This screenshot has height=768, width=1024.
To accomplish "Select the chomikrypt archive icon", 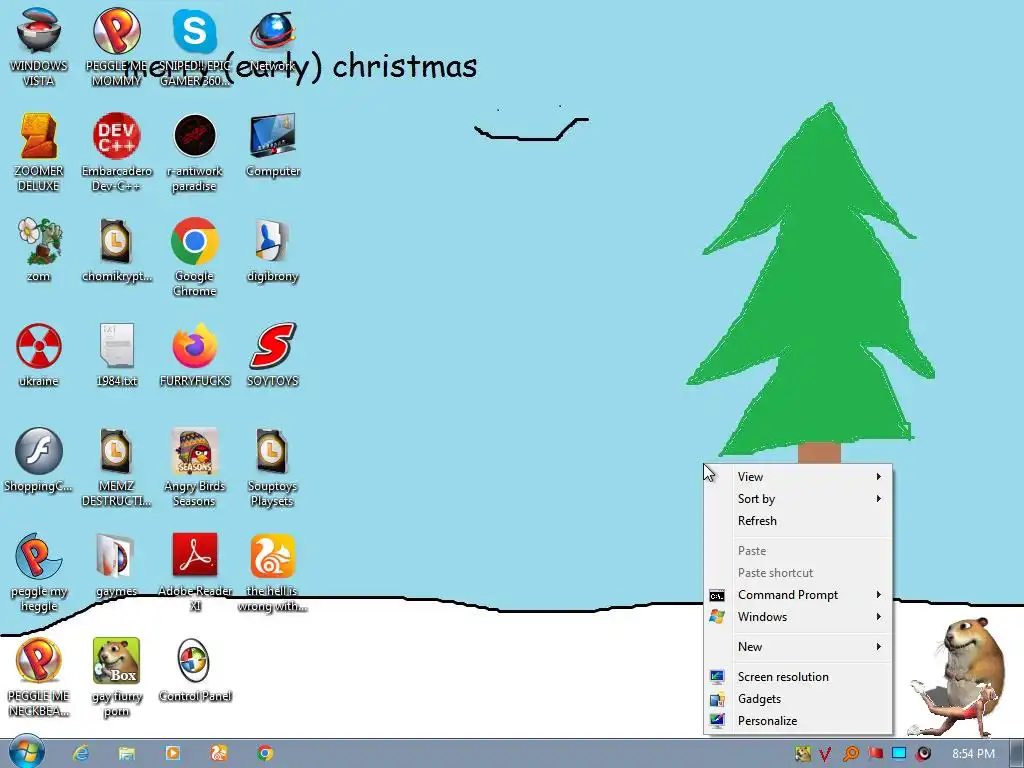I will click(116, 251).
